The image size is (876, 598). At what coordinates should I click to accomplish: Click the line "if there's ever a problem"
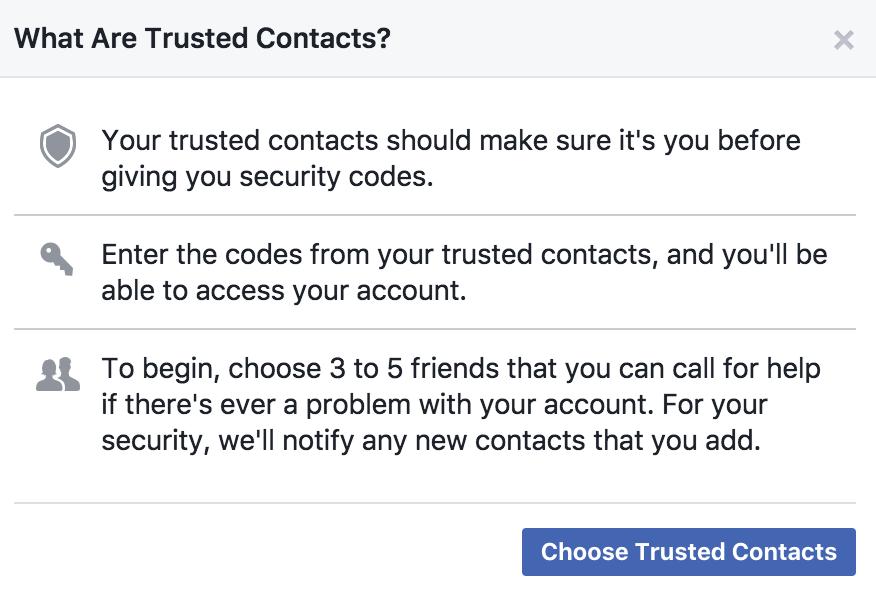[433, 405]
